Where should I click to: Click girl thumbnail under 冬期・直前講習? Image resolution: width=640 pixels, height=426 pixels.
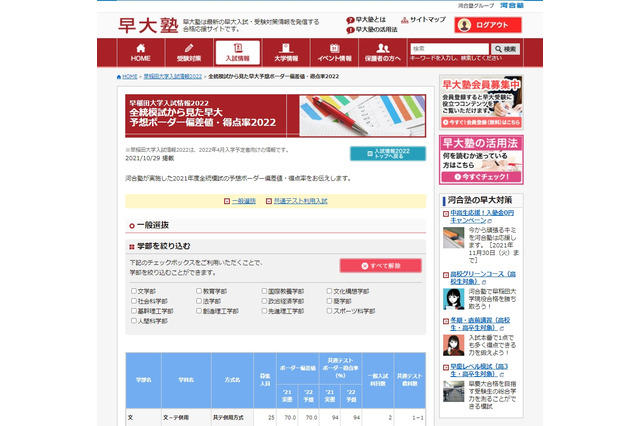pos(453,345)
